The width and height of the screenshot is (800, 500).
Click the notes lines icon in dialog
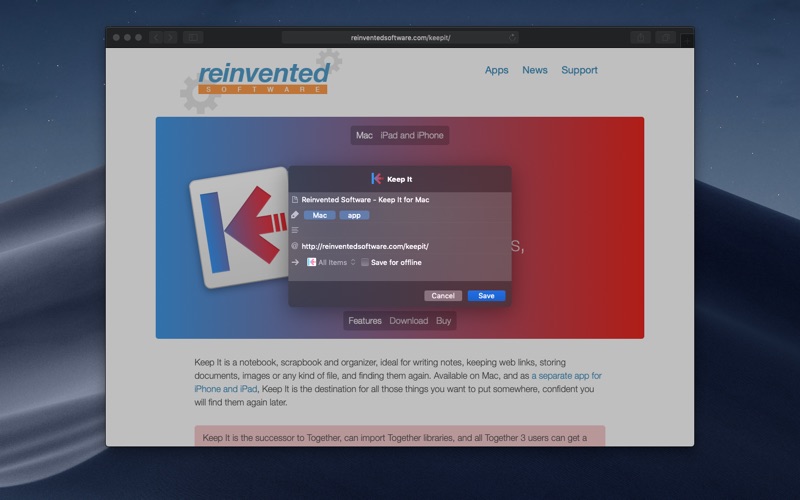295,230
